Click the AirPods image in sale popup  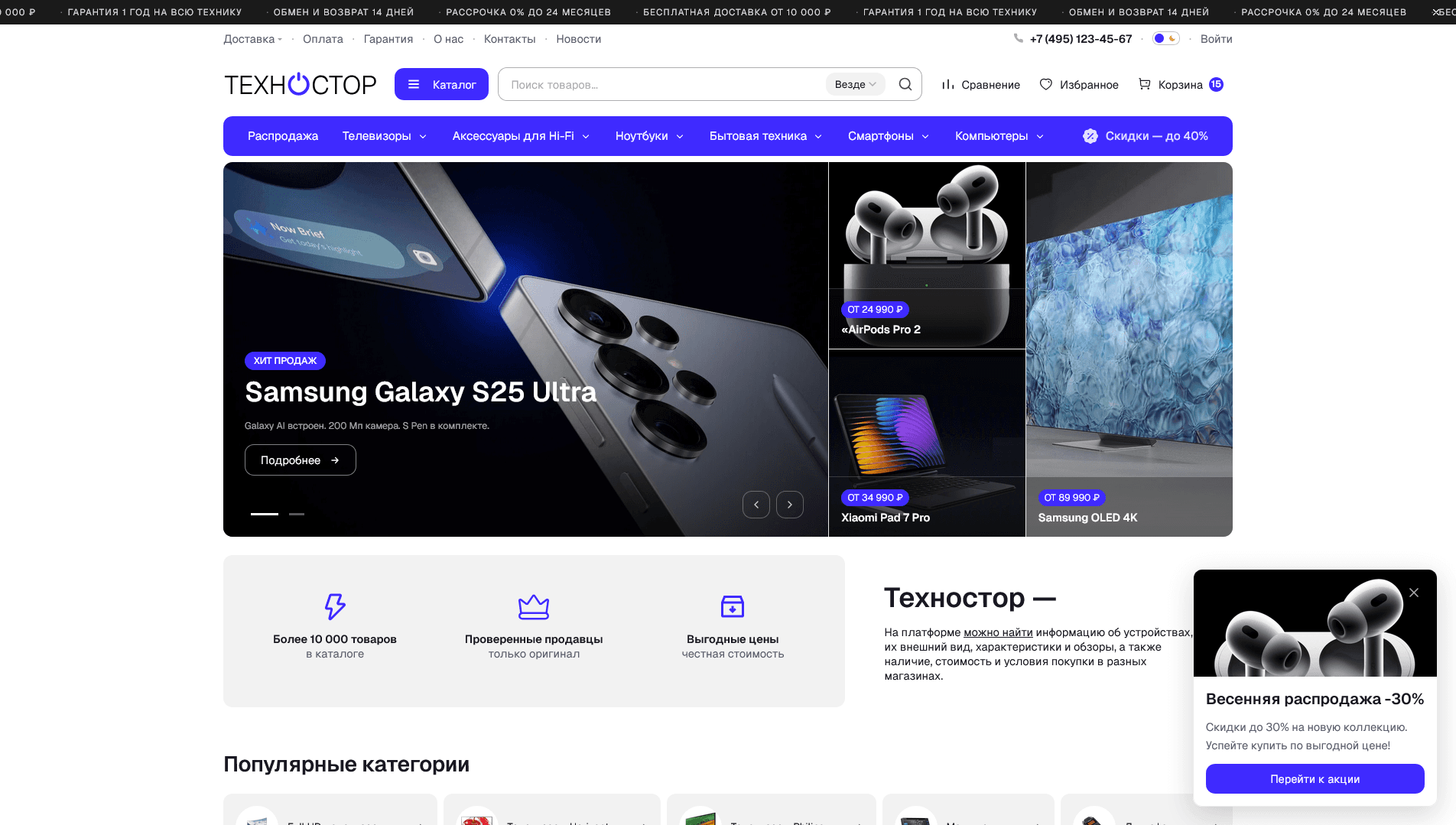click(1315, 623)
